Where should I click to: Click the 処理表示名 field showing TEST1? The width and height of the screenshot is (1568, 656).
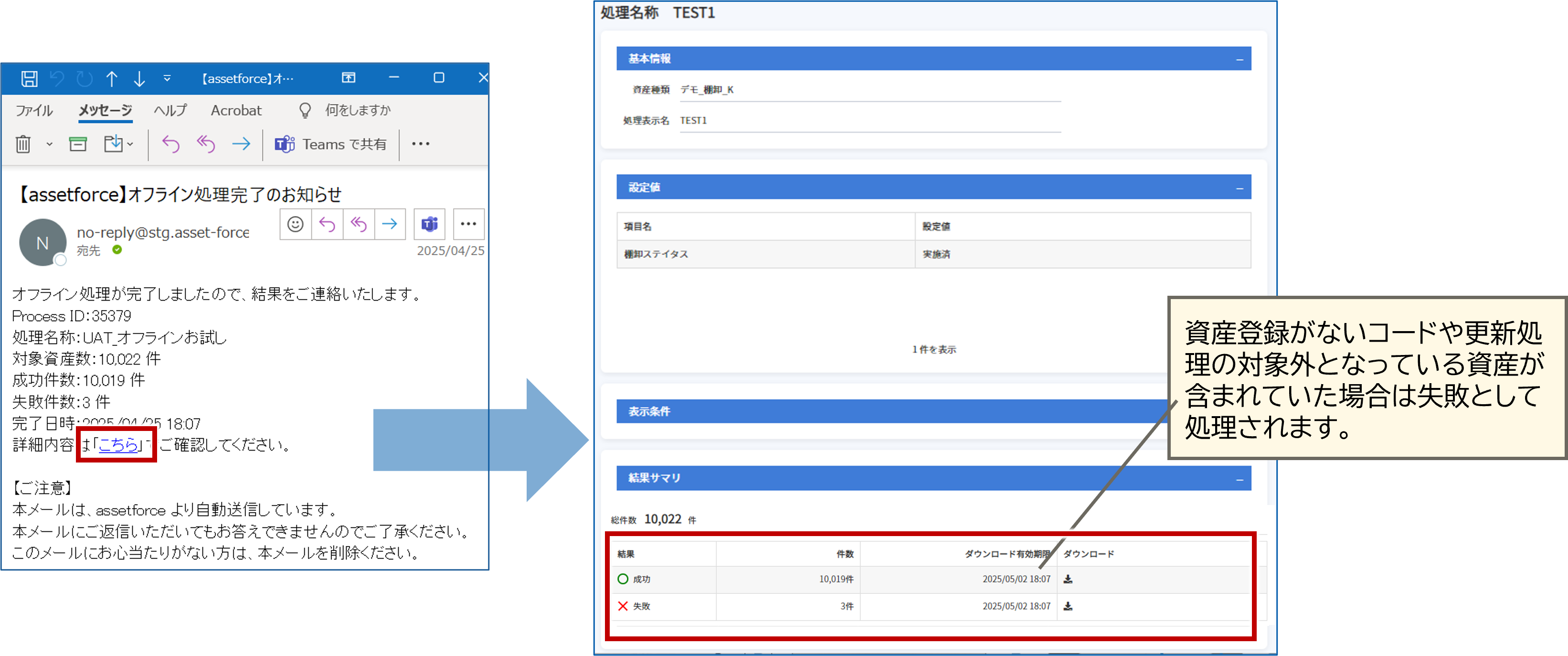[x=870, y=120]
